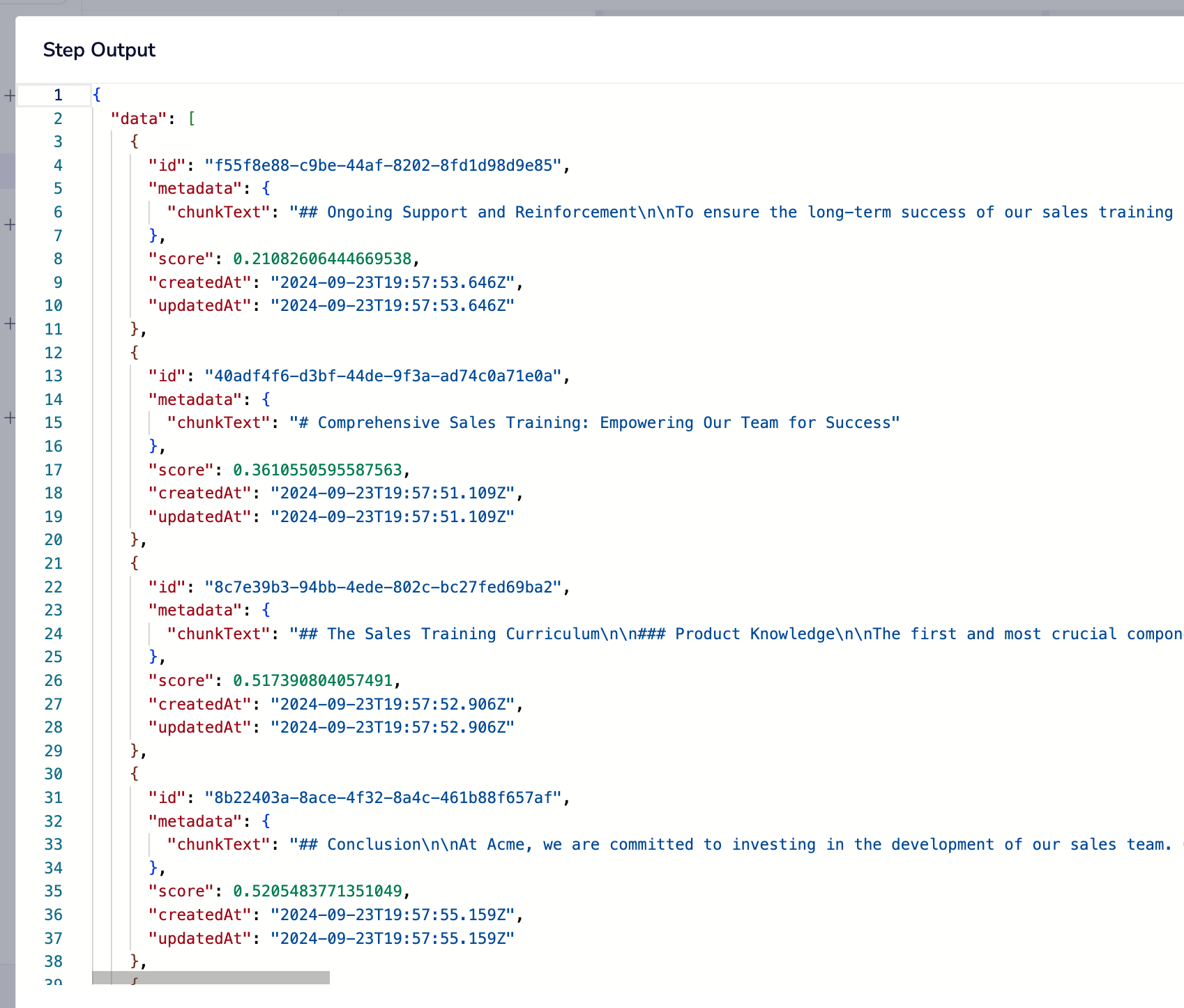Click the plus icon beside line 1

coord(10,96)
